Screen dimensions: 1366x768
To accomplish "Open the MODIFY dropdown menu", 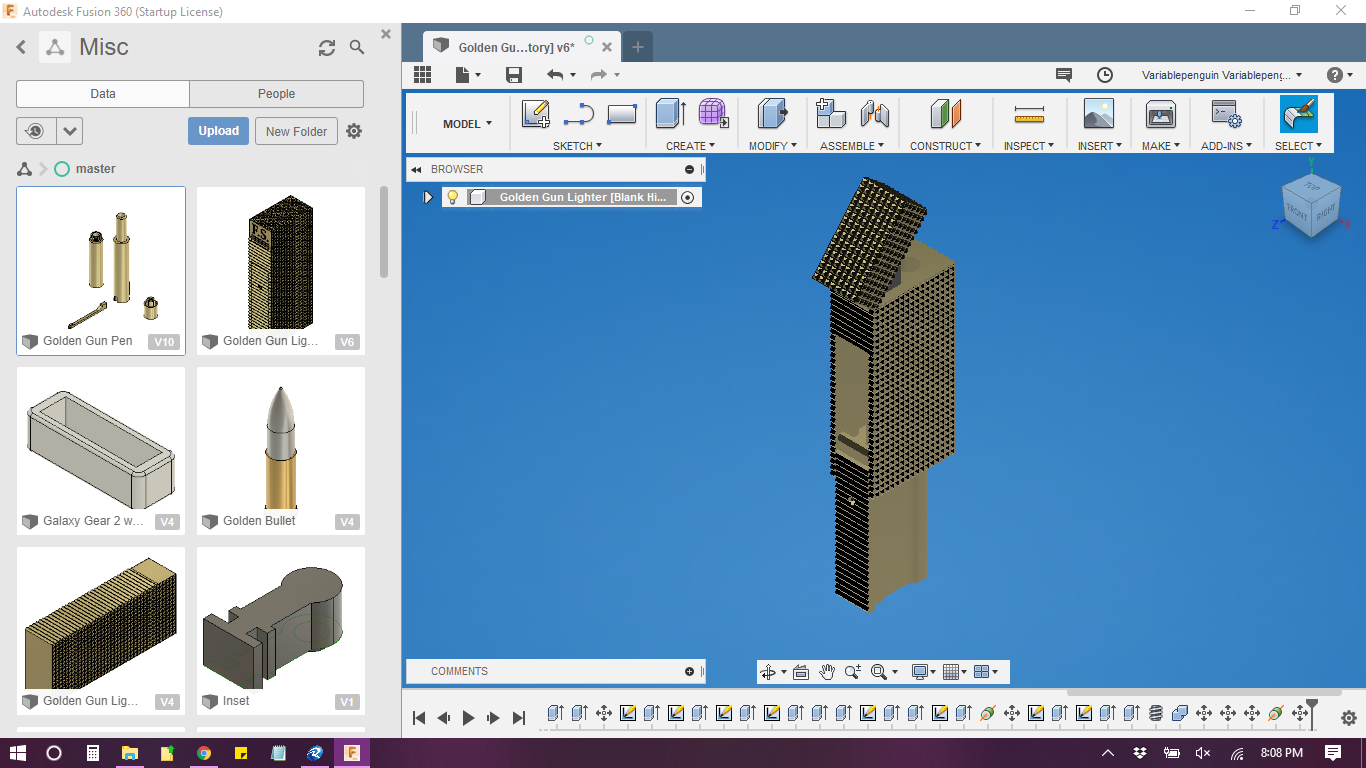I will tap(773, 146).
